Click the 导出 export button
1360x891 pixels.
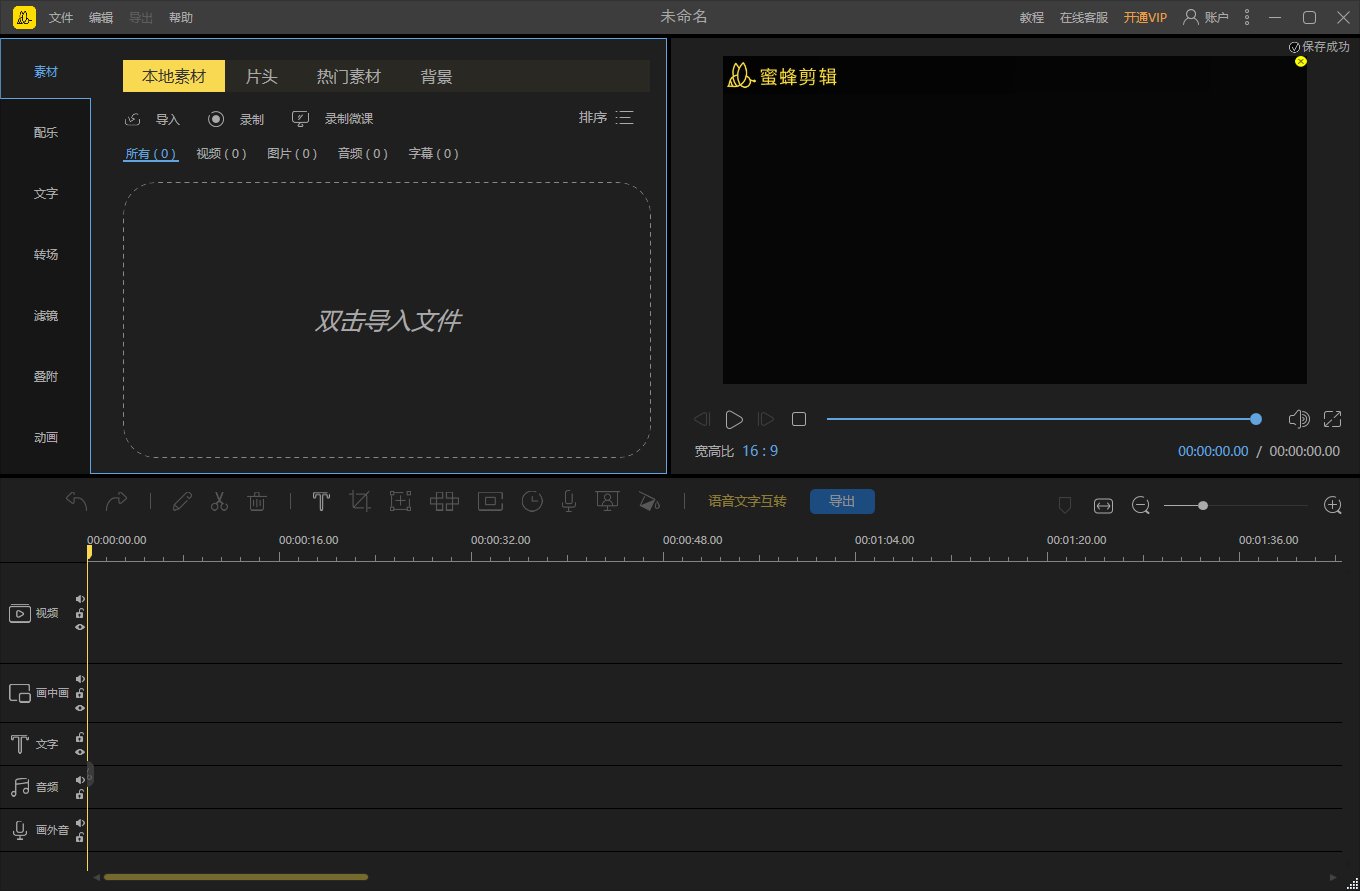[842, 501]
